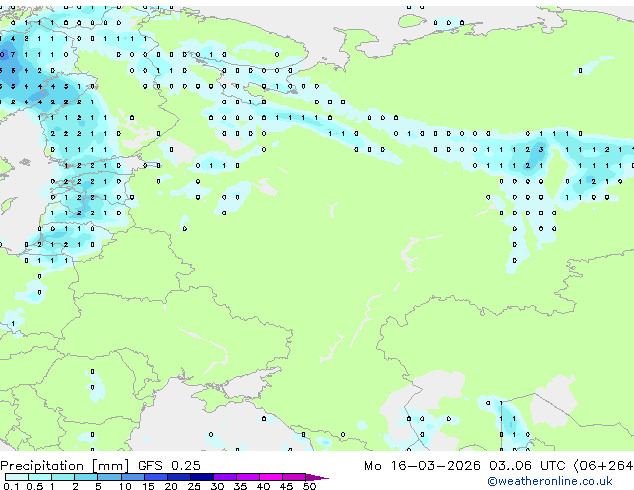Viewport: 634px width, 490px height.
Task: Click the 30–35 mm purple legend swatch
Action: [x=225, y=477]
